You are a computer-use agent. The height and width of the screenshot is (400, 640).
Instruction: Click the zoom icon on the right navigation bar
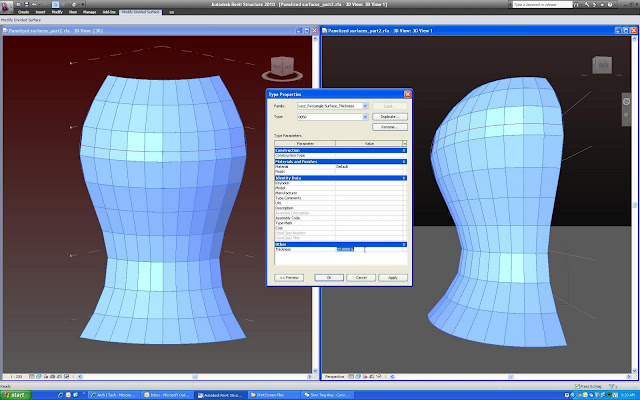(627, 115)
